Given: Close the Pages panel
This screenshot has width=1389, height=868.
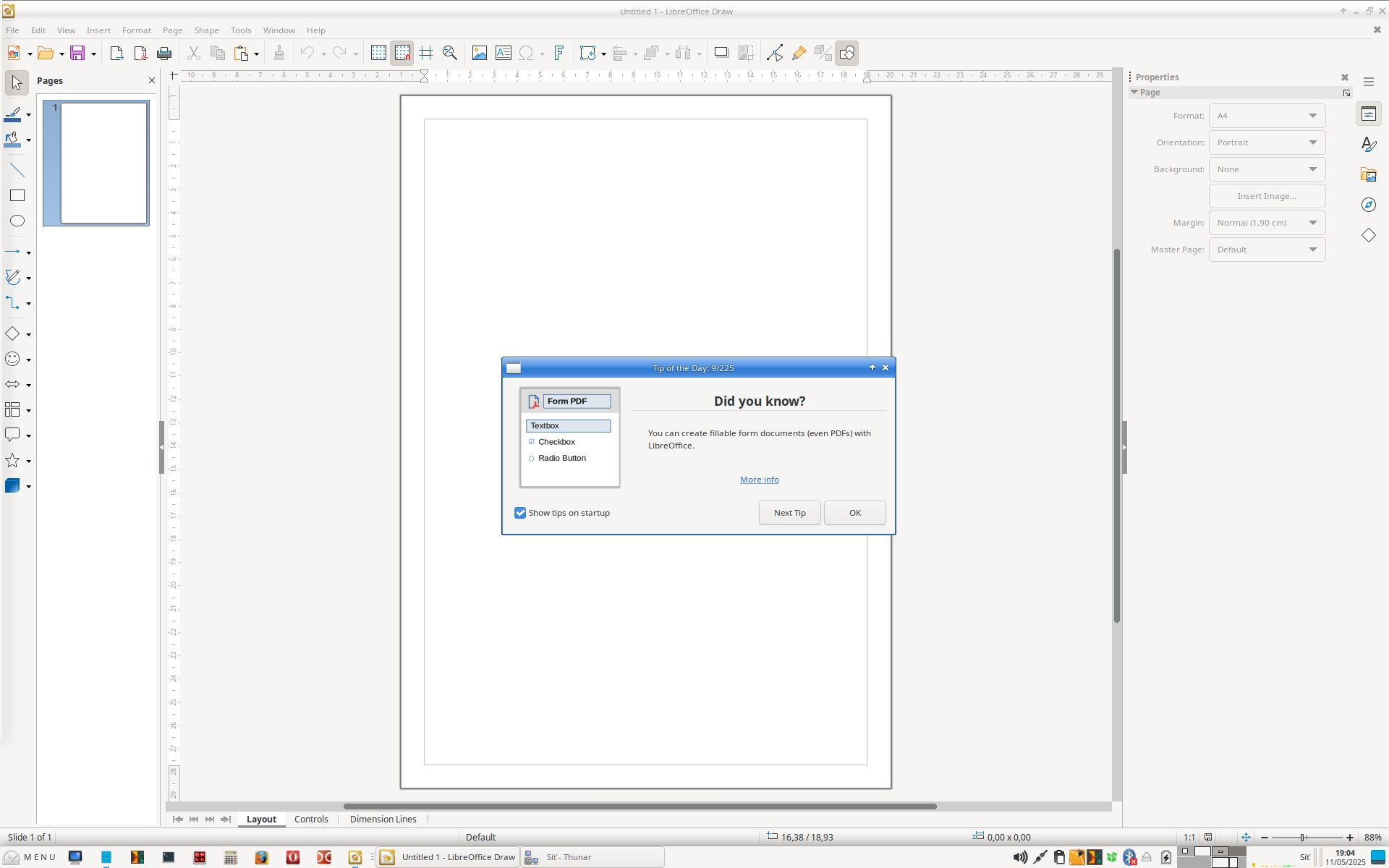Looking at the screenshot, I should (x=151, y=80).
